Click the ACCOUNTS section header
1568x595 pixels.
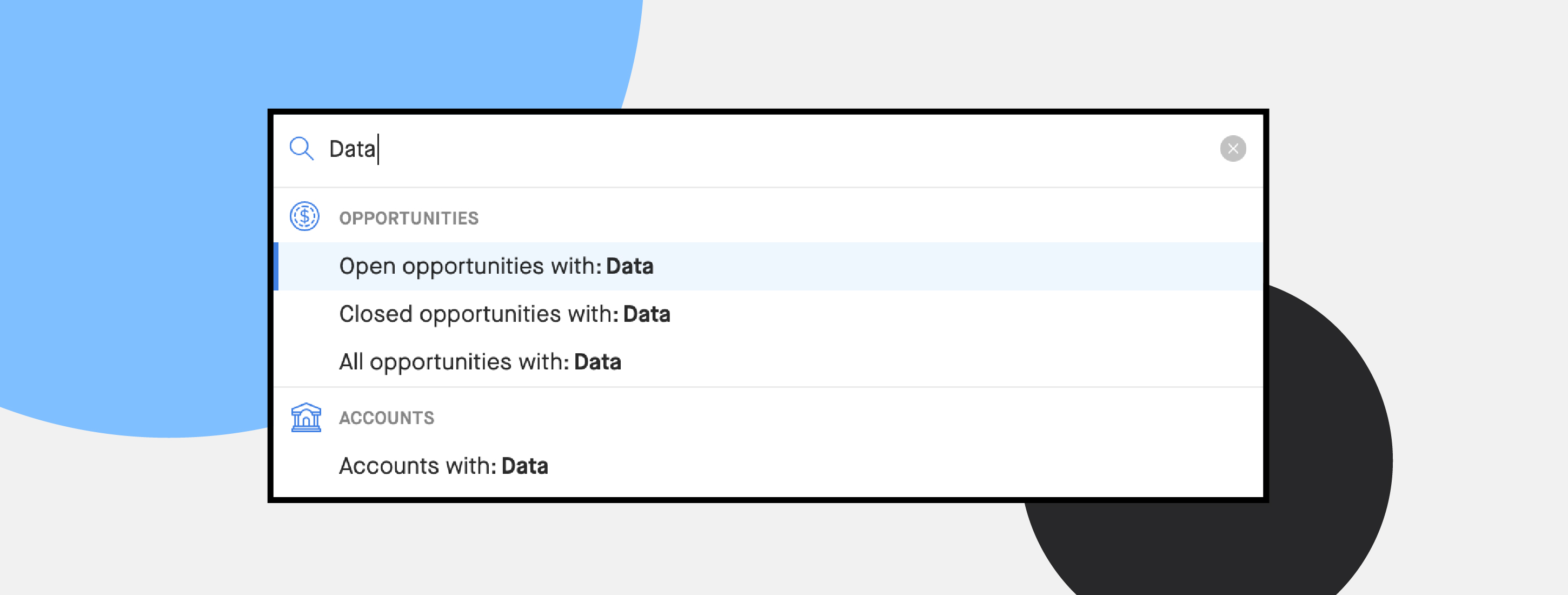pos(387,418)
